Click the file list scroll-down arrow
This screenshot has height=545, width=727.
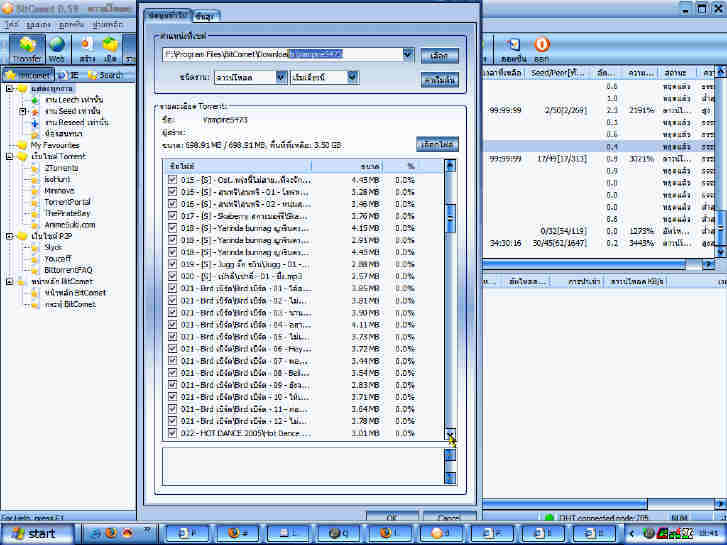[450, 434]
